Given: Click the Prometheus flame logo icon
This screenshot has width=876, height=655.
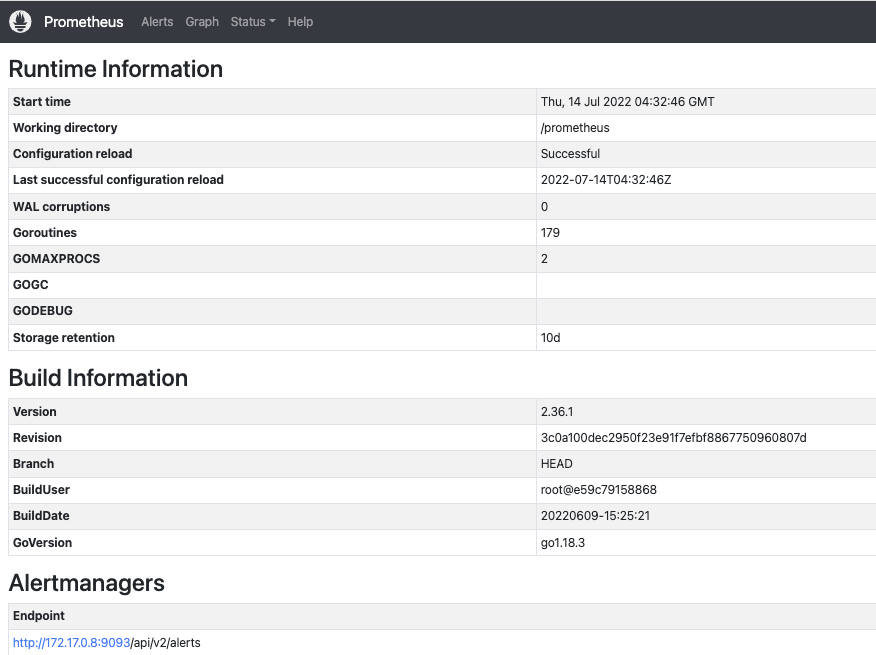Looking at the screenshot, I should (20, 22).
